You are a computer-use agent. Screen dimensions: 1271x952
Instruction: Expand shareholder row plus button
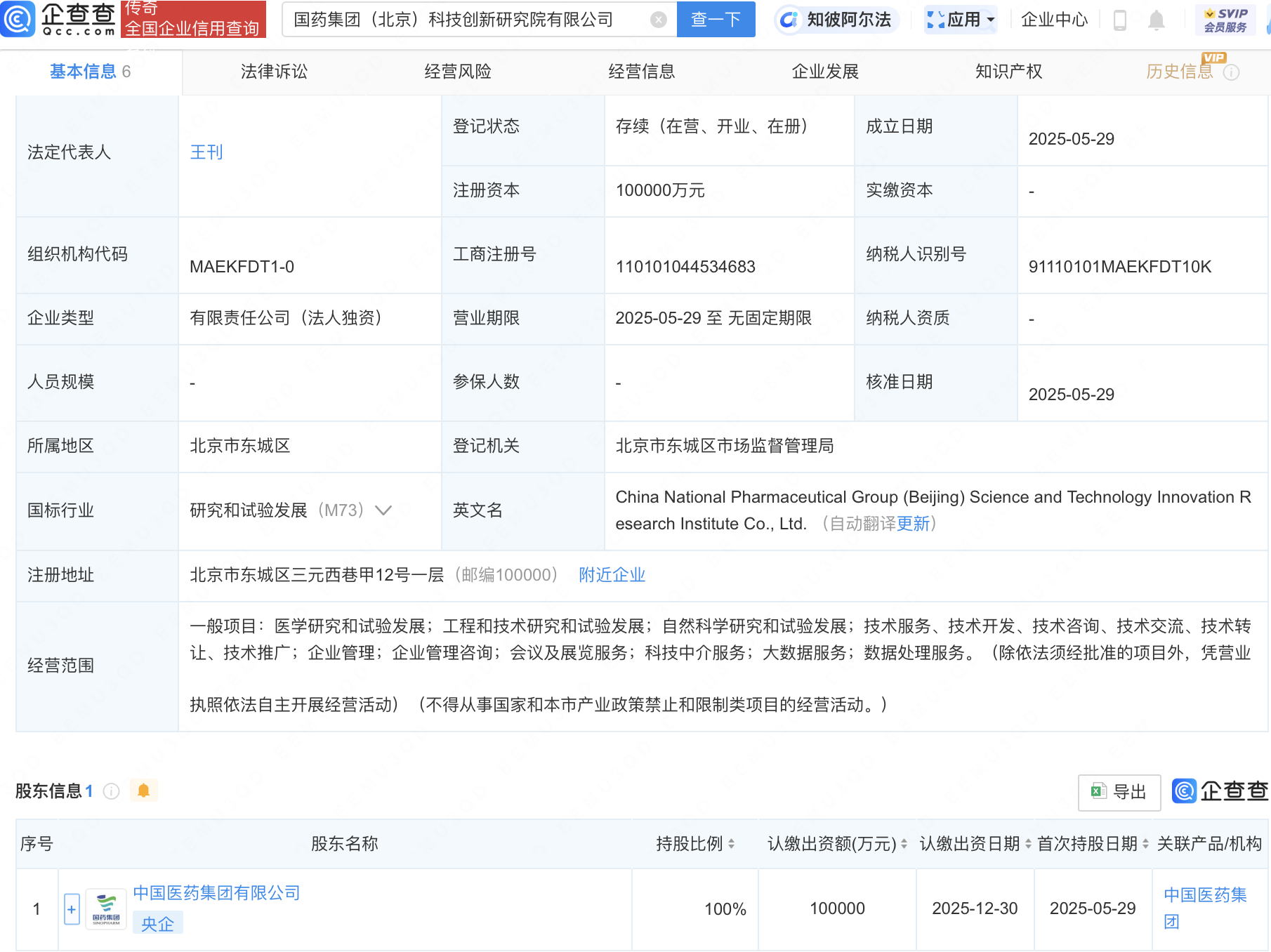pyautogui.click(x=72, y=909)
